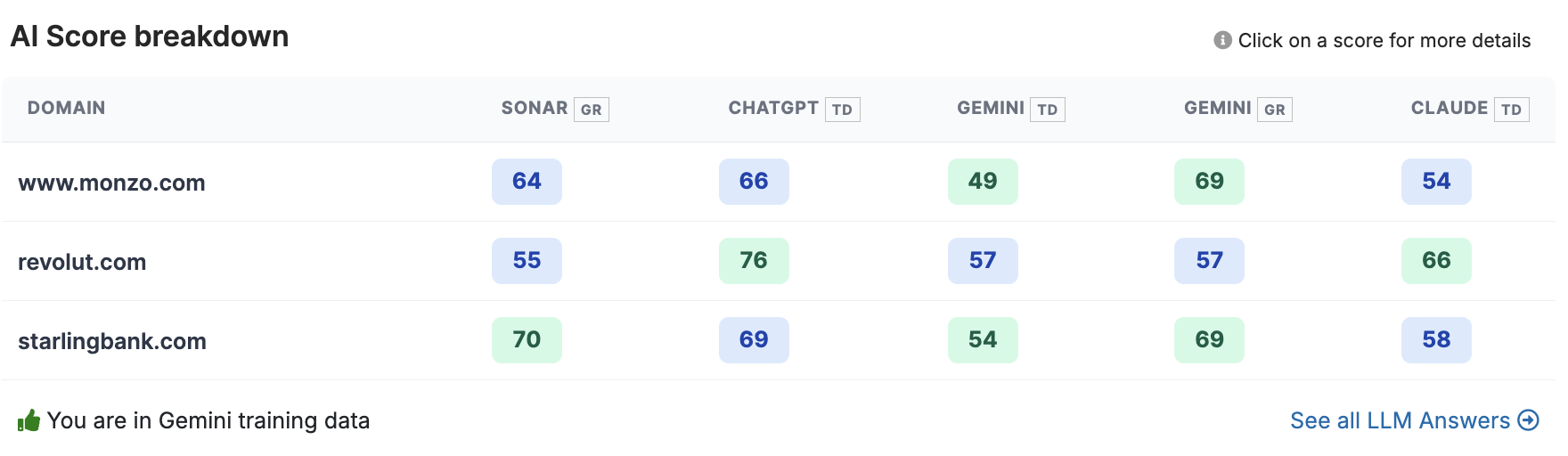
Task: Select the starlingbank.com domain name
Action: click(x=112, y=341)
